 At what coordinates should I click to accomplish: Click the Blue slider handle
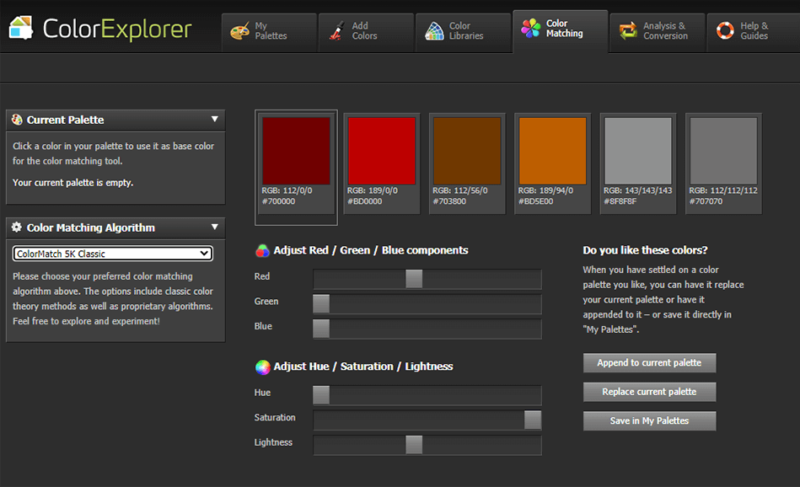(x=321, y=328)
